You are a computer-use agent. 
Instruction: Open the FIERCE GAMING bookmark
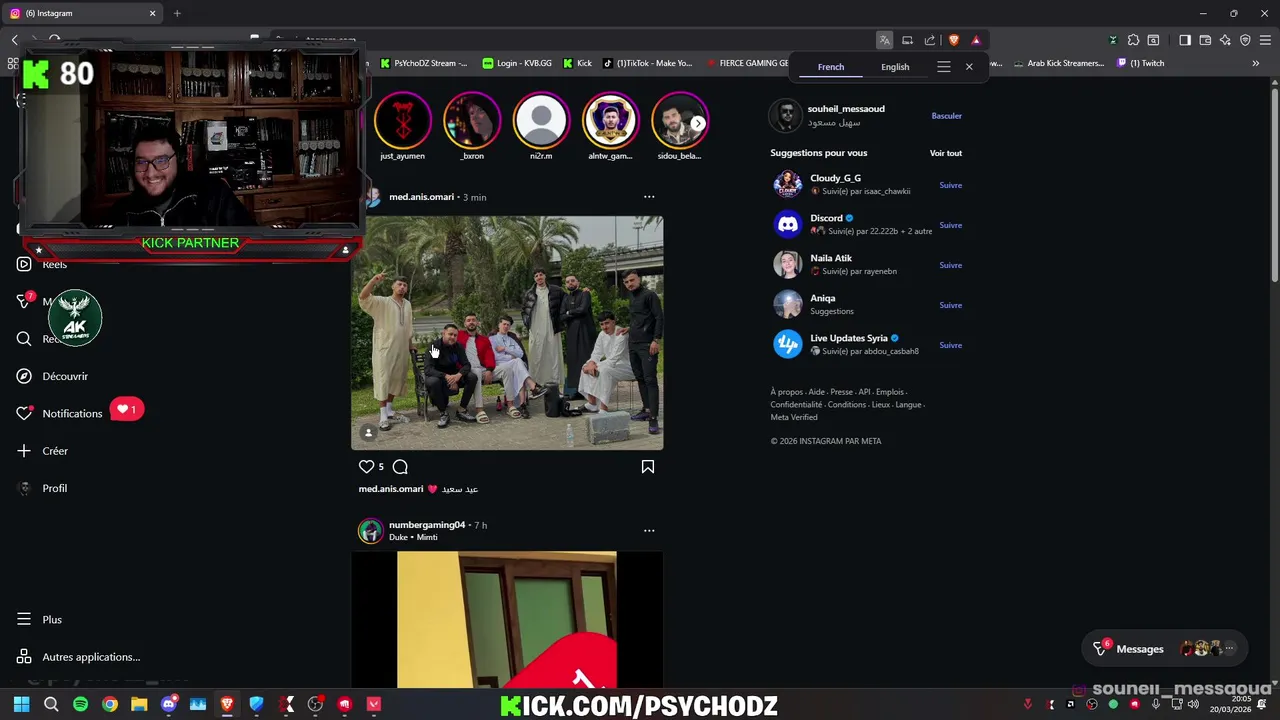pyautogui.click(x=748, y=63)
